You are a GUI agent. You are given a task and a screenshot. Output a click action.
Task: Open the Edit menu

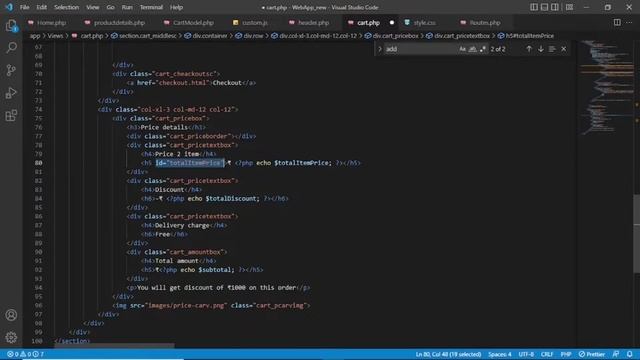coord(42,7)
